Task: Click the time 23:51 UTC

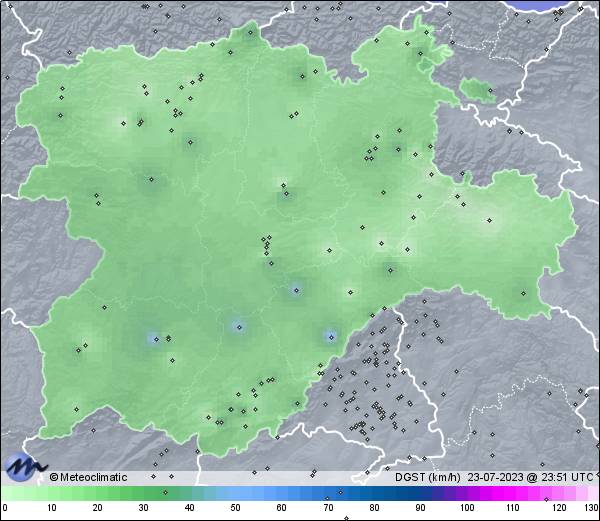Action: (x=565, y=477)
